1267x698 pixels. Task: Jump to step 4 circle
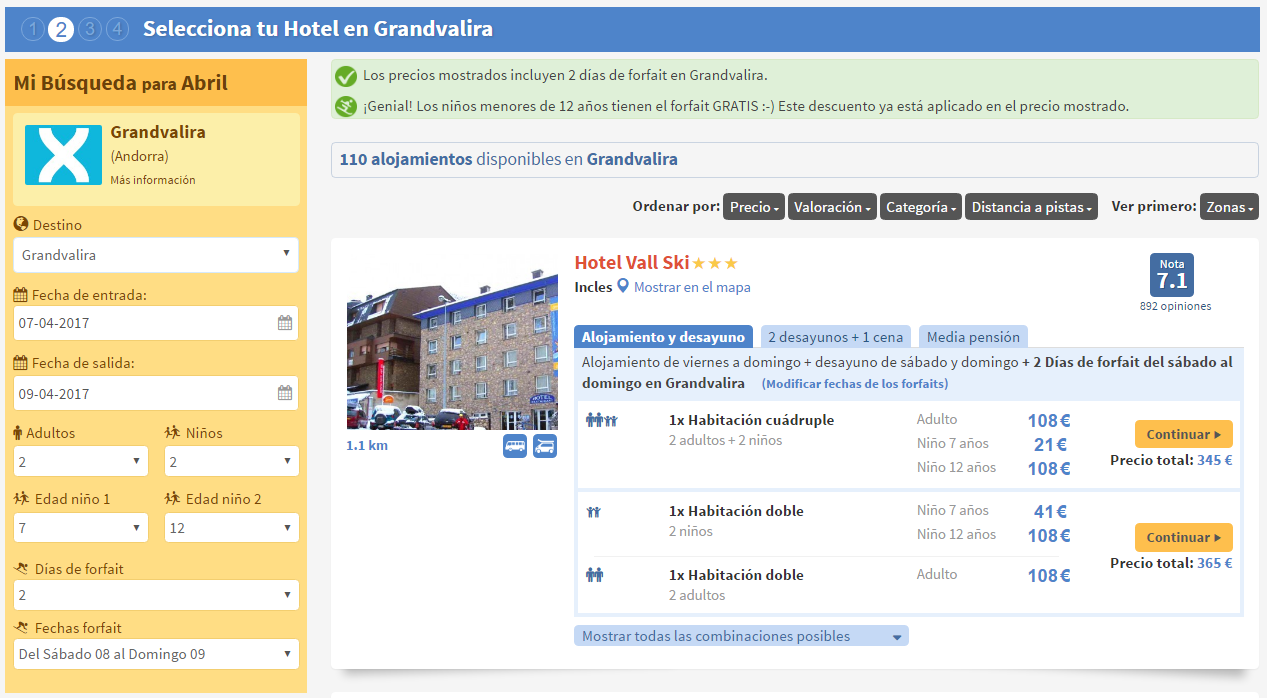tap(117, 29)
